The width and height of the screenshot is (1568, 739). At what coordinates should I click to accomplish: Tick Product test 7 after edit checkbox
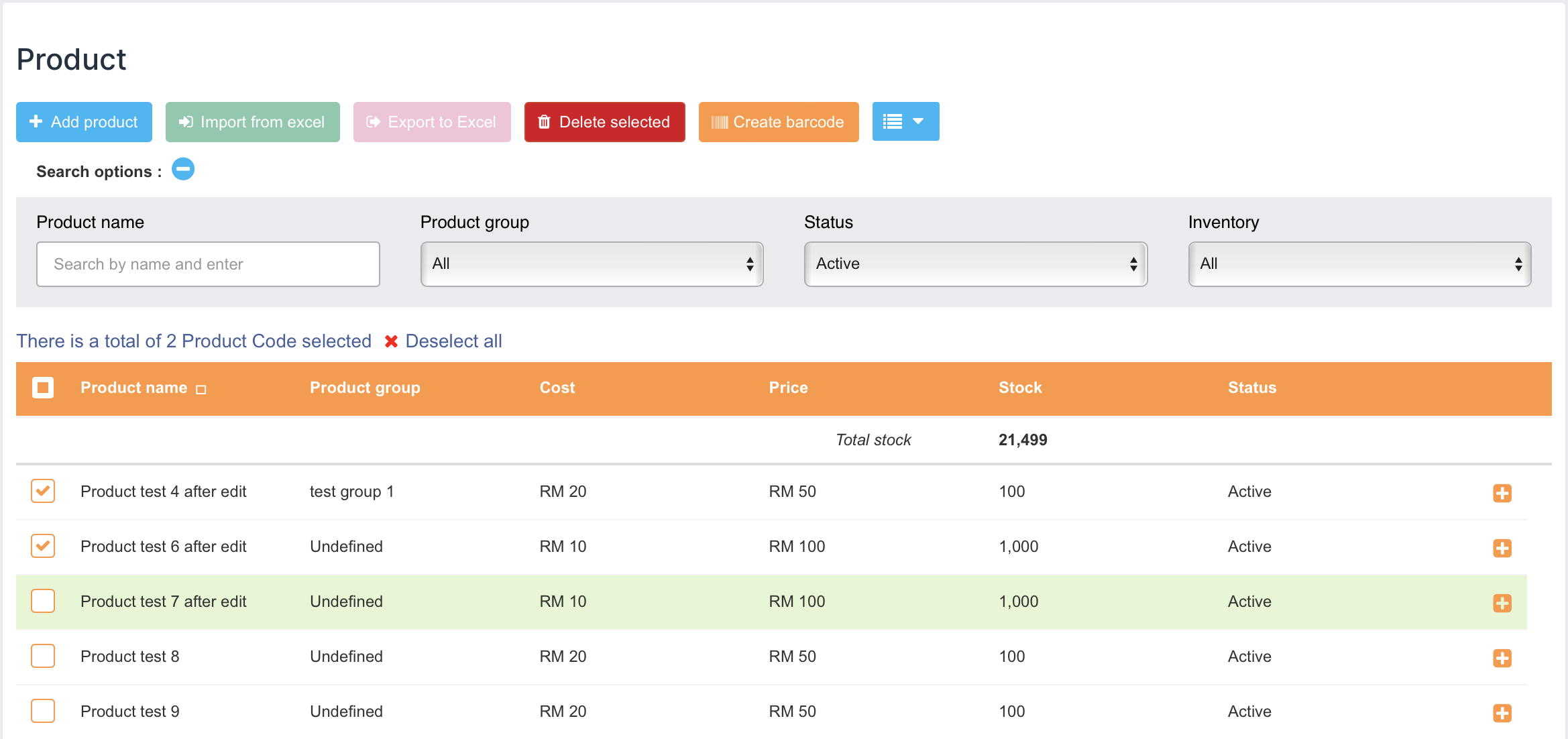[43, 601]
